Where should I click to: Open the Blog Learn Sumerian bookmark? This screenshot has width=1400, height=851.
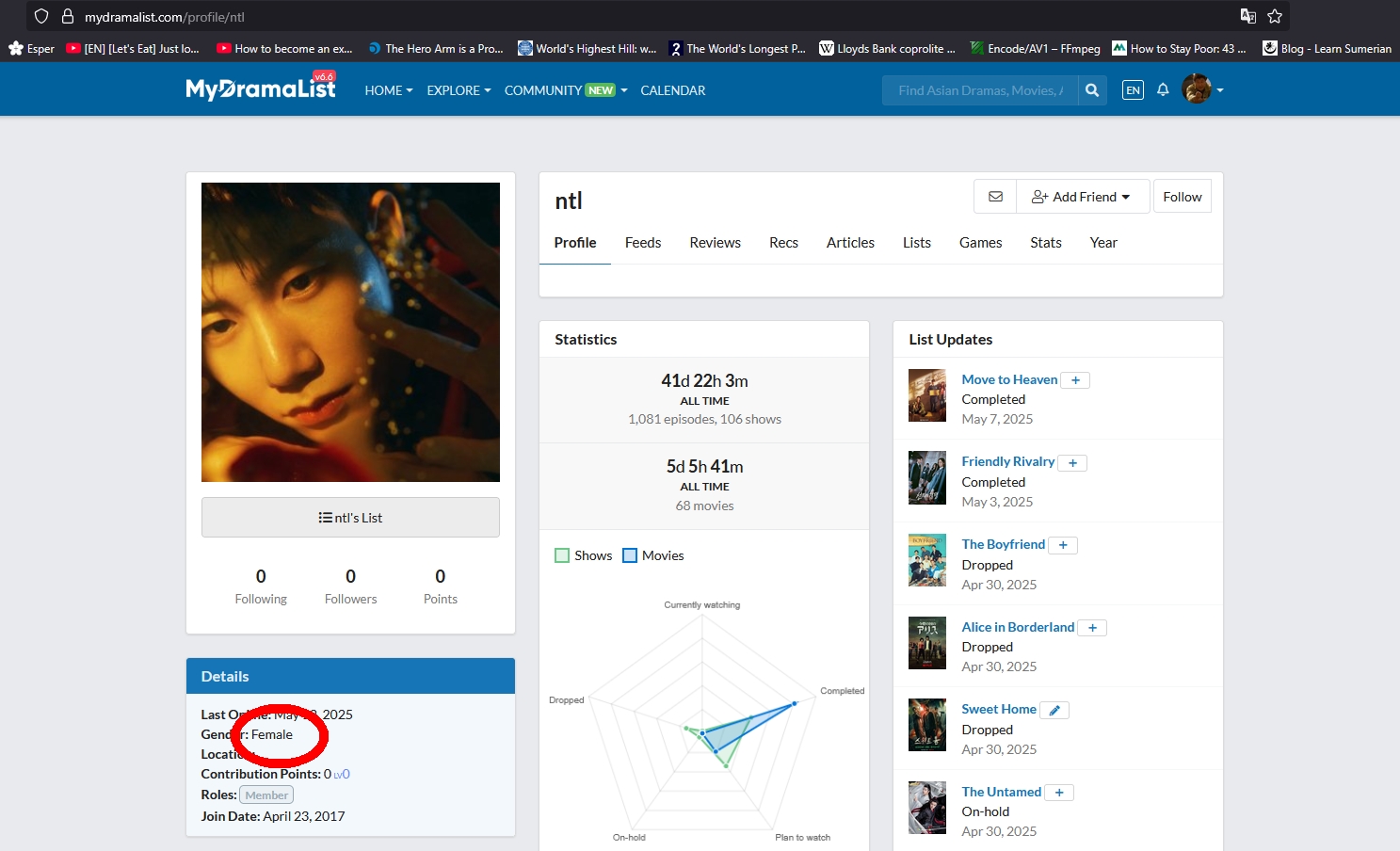[x=1327, y=48]
